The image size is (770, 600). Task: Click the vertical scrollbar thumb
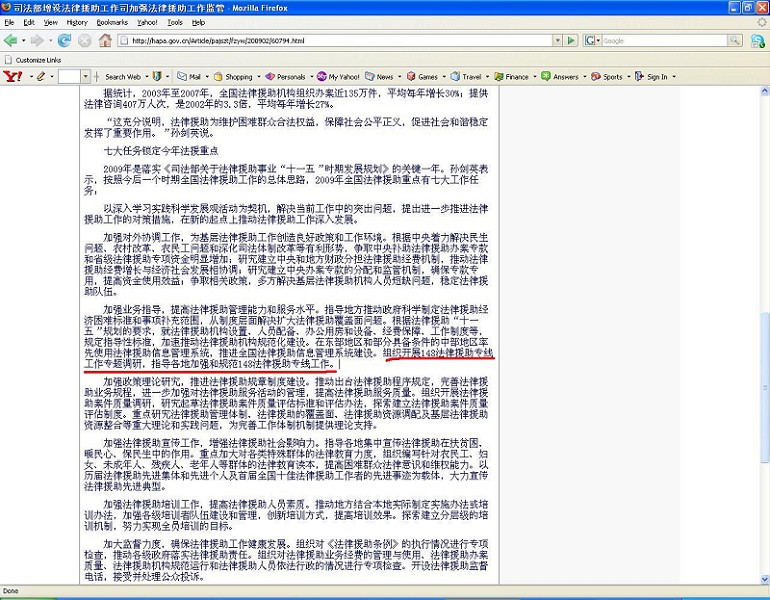pyautogui.click(x=765, y=388)
